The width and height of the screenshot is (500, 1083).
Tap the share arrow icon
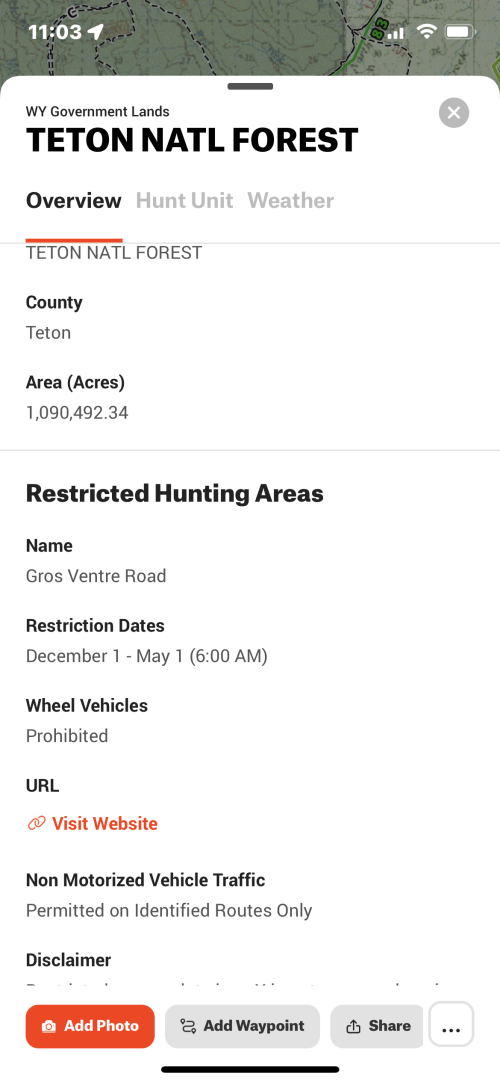coord(353,1026)
